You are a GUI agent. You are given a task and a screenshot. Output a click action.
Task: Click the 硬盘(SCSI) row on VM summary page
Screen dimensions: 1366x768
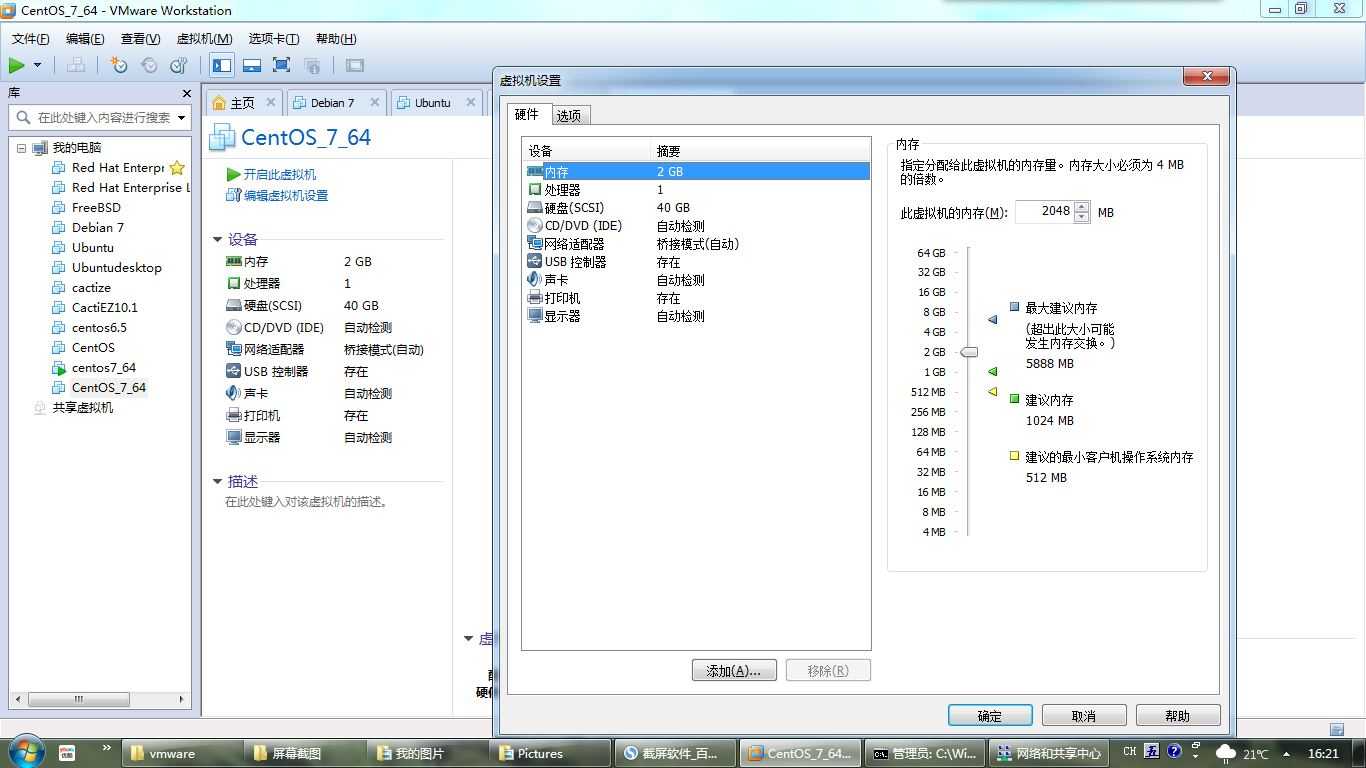point(303,305)
